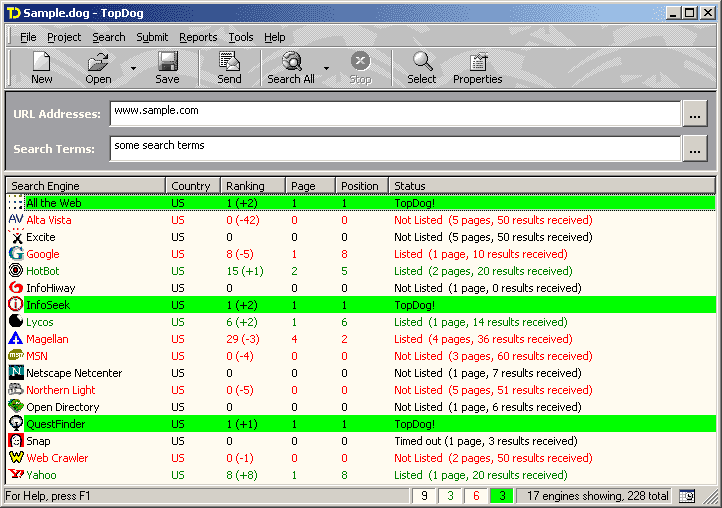Click the Yahoo Y! icon
Image resolution: width=722 pixels, height=508 pixels.
16,474
